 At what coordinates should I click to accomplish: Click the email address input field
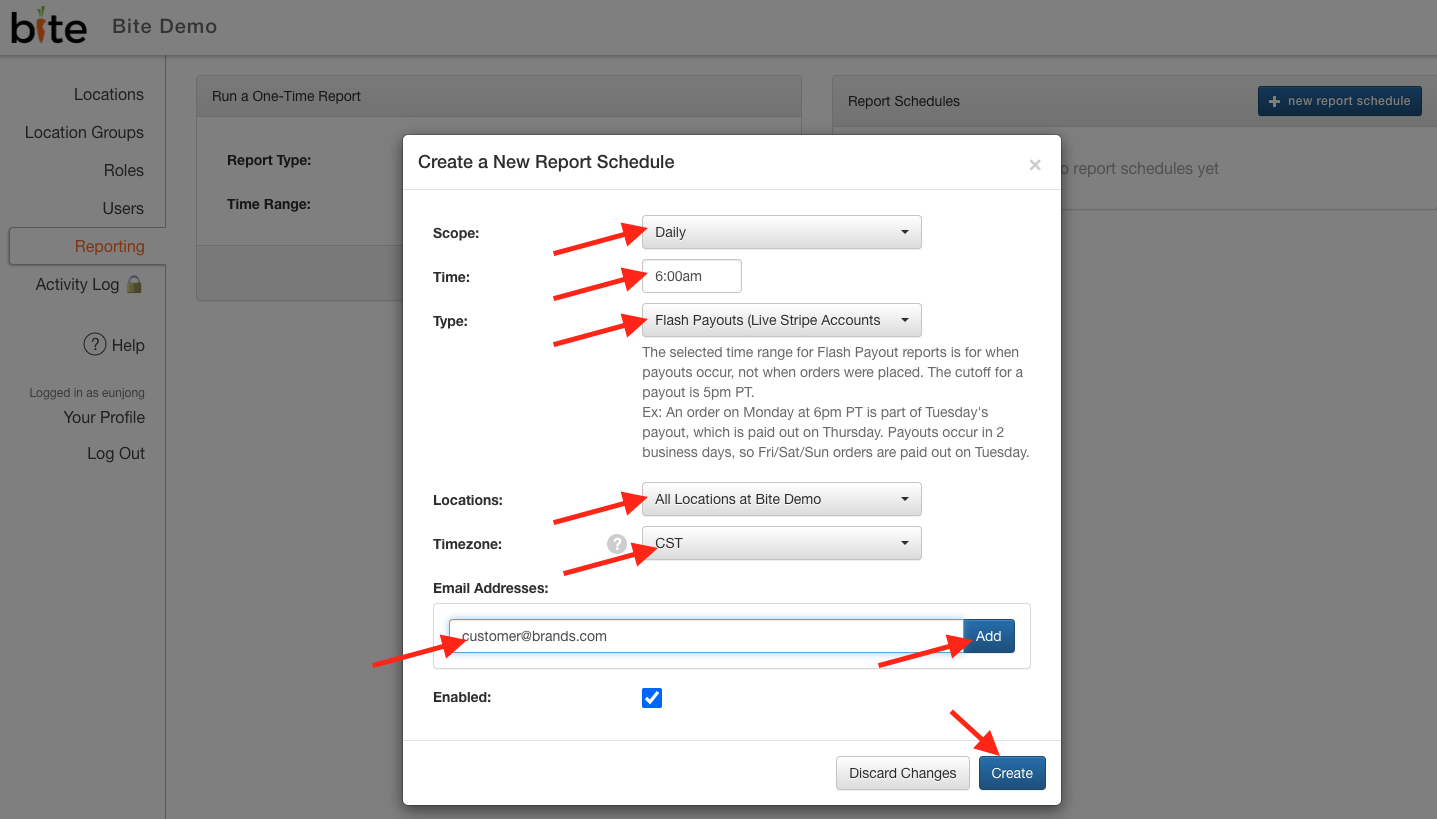tap(706, 636)
